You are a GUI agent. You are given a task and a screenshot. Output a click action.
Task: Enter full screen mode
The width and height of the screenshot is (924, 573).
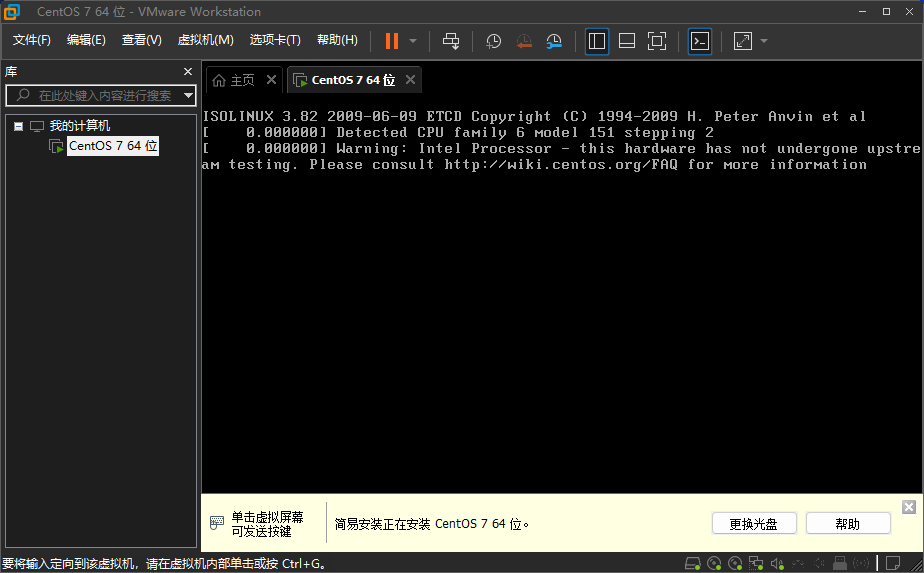coord(657,41)
